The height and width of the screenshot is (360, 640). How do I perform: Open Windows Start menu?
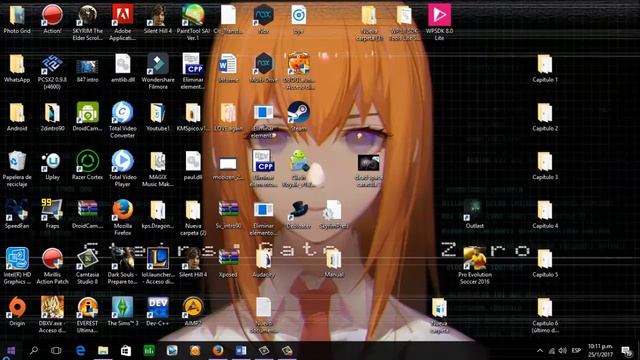(11, 351)
